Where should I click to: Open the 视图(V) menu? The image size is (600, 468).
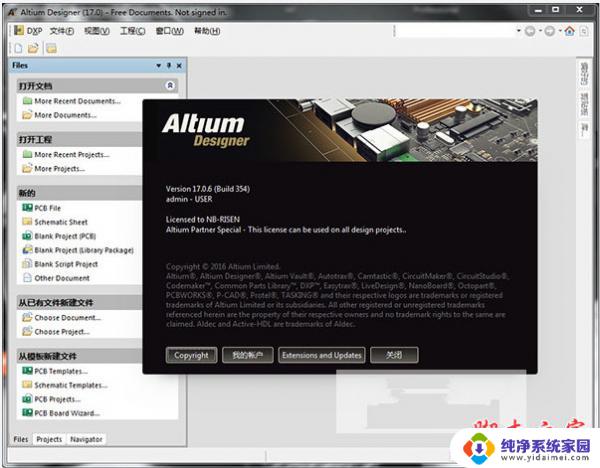pyautogui.click(x=97, y=31)
